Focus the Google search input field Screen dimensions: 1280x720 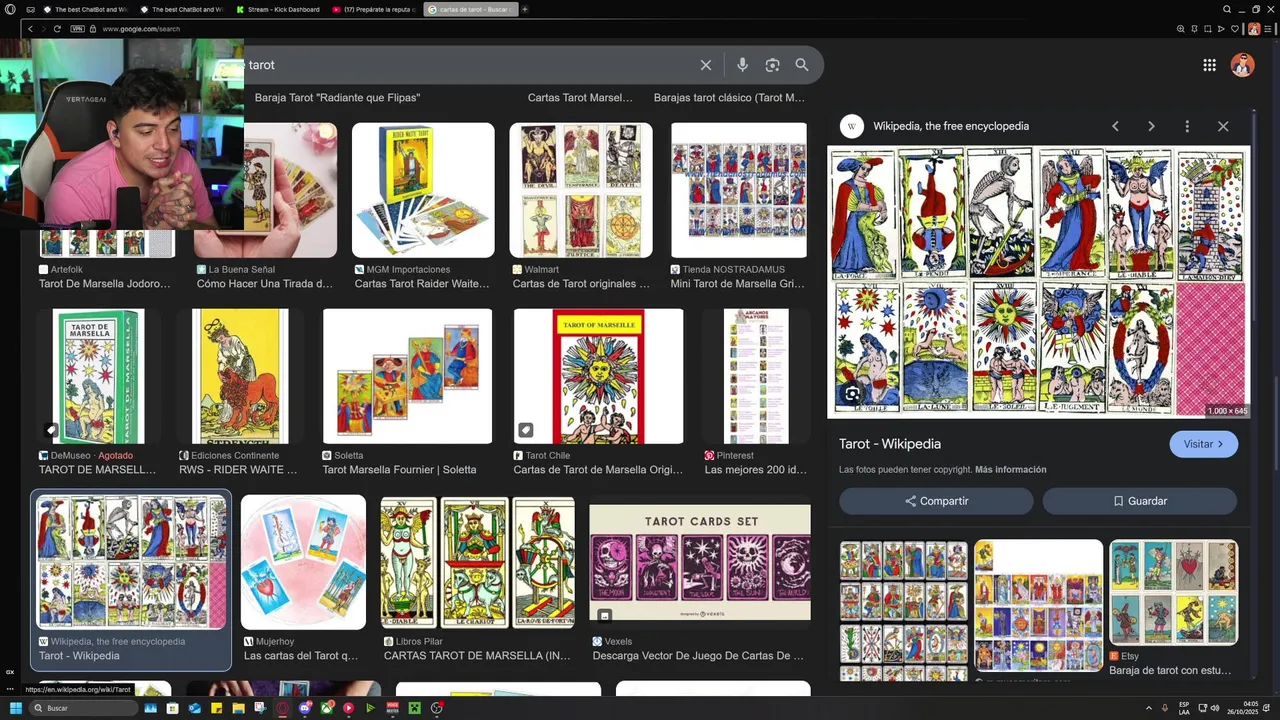click(x=470, y=65)
